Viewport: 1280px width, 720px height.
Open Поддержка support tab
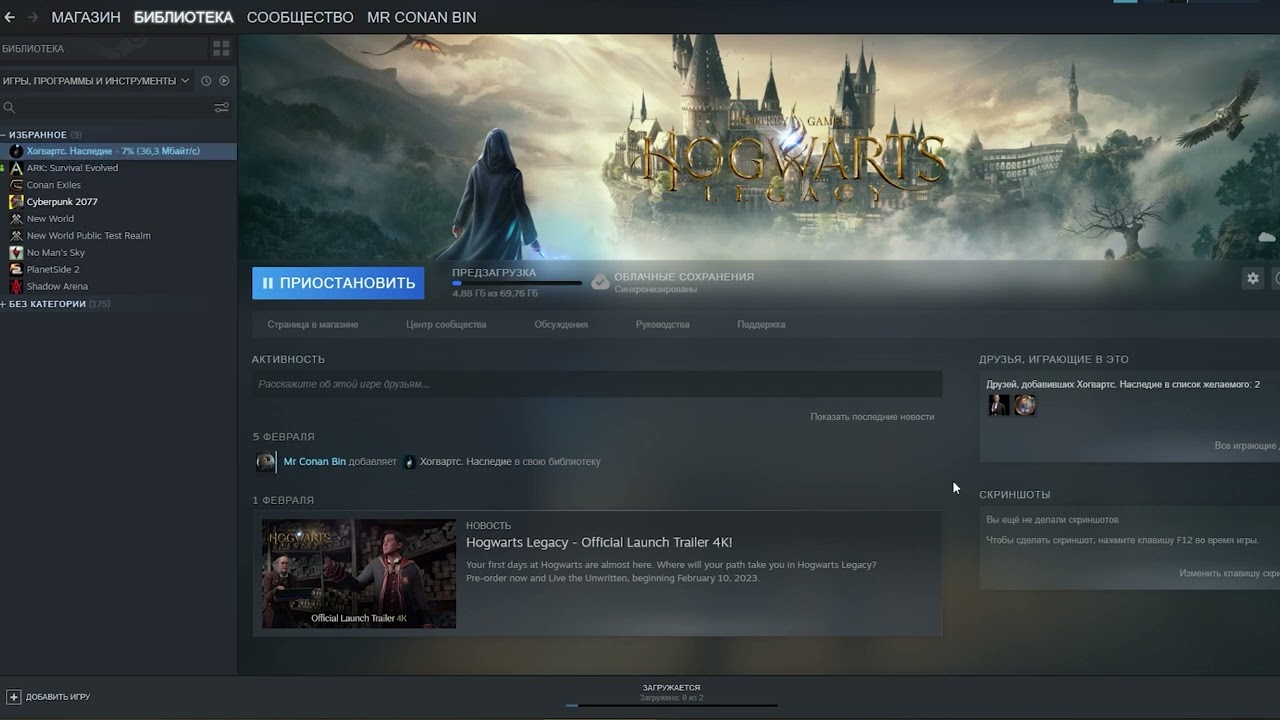[x=761, y=325]
